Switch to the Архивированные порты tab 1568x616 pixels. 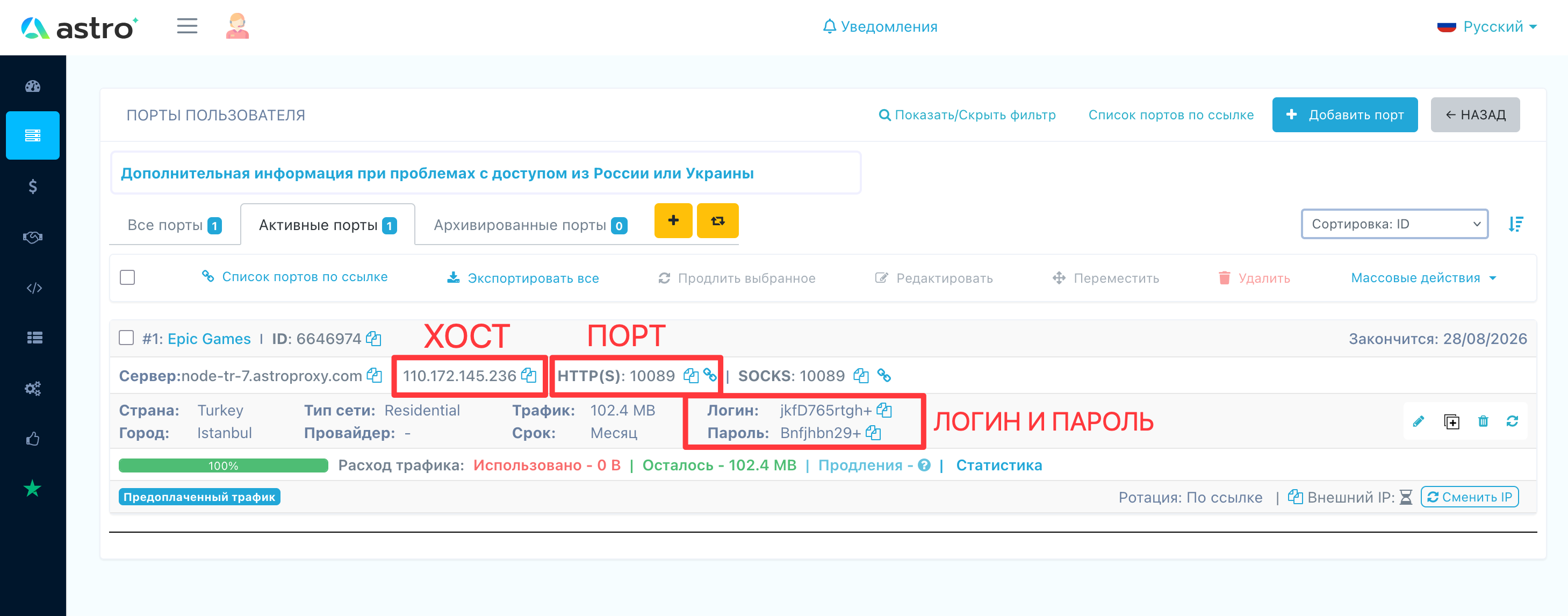pos(530,225)
